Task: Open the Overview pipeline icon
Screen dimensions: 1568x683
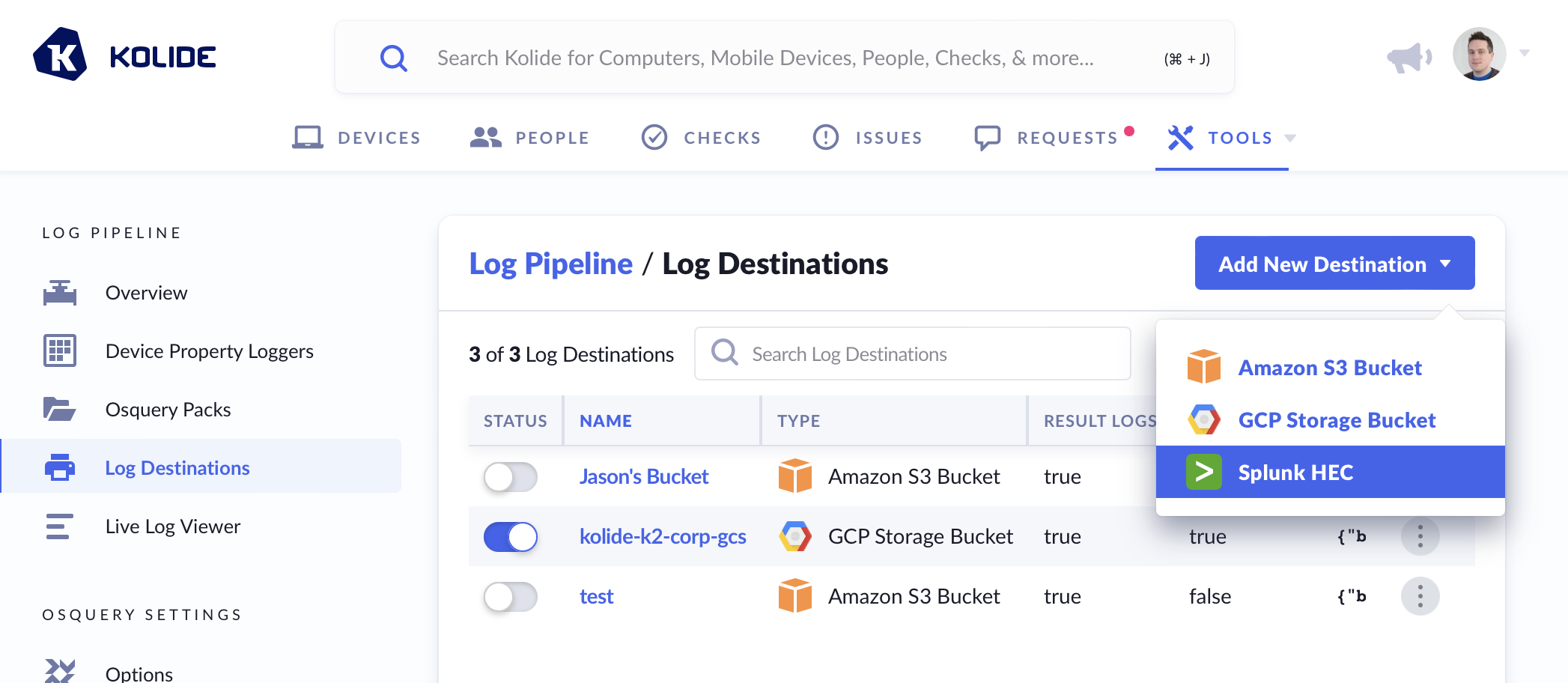Action: pos(60,293)
